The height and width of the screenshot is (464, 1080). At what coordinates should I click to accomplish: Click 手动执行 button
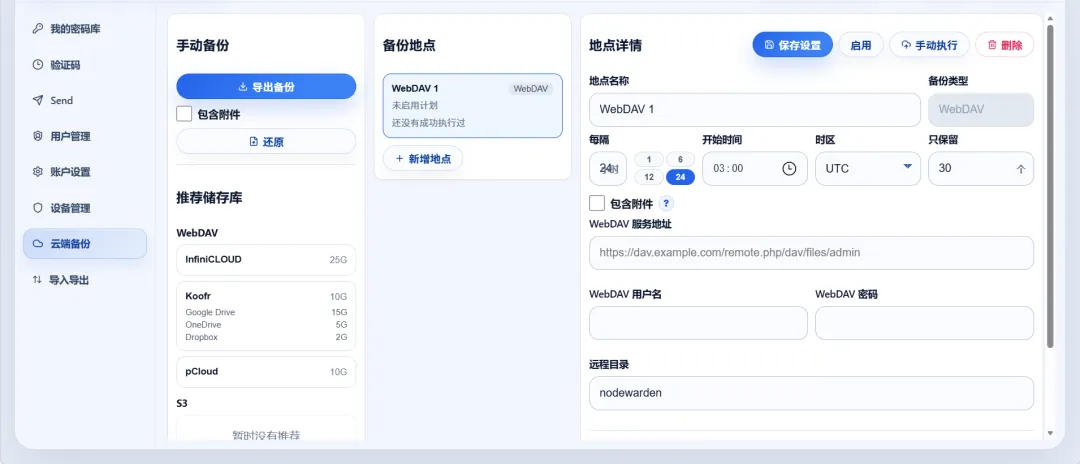[929, 45]
